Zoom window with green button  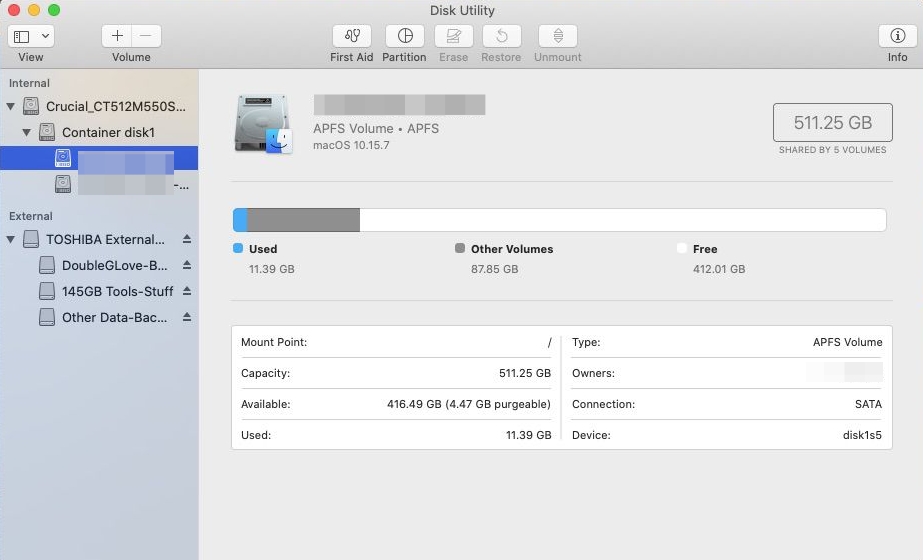tap(54, 10)
